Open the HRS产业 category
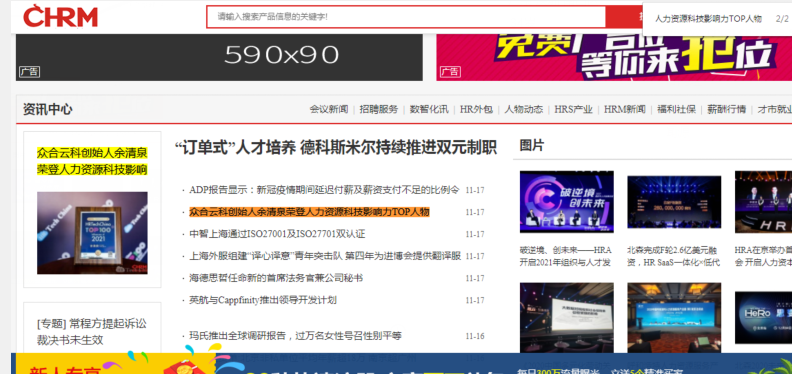 [573, 109]
